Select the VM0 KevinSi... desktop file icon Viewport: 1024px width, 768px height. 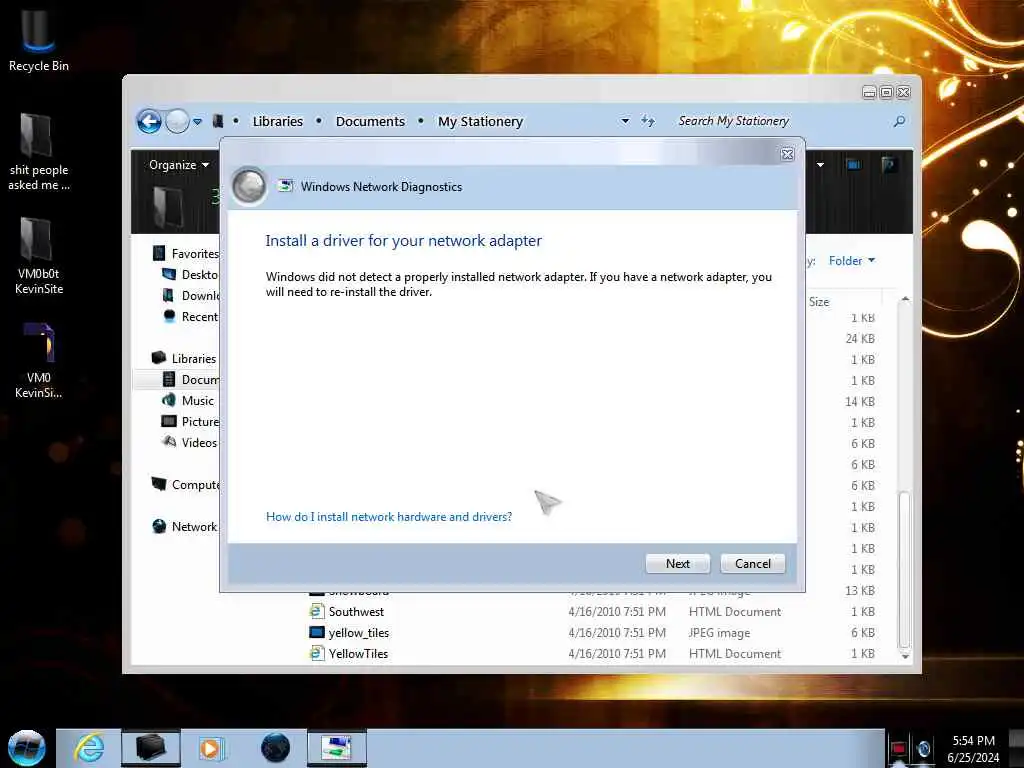pyautogui.click(x=38, y=360)
